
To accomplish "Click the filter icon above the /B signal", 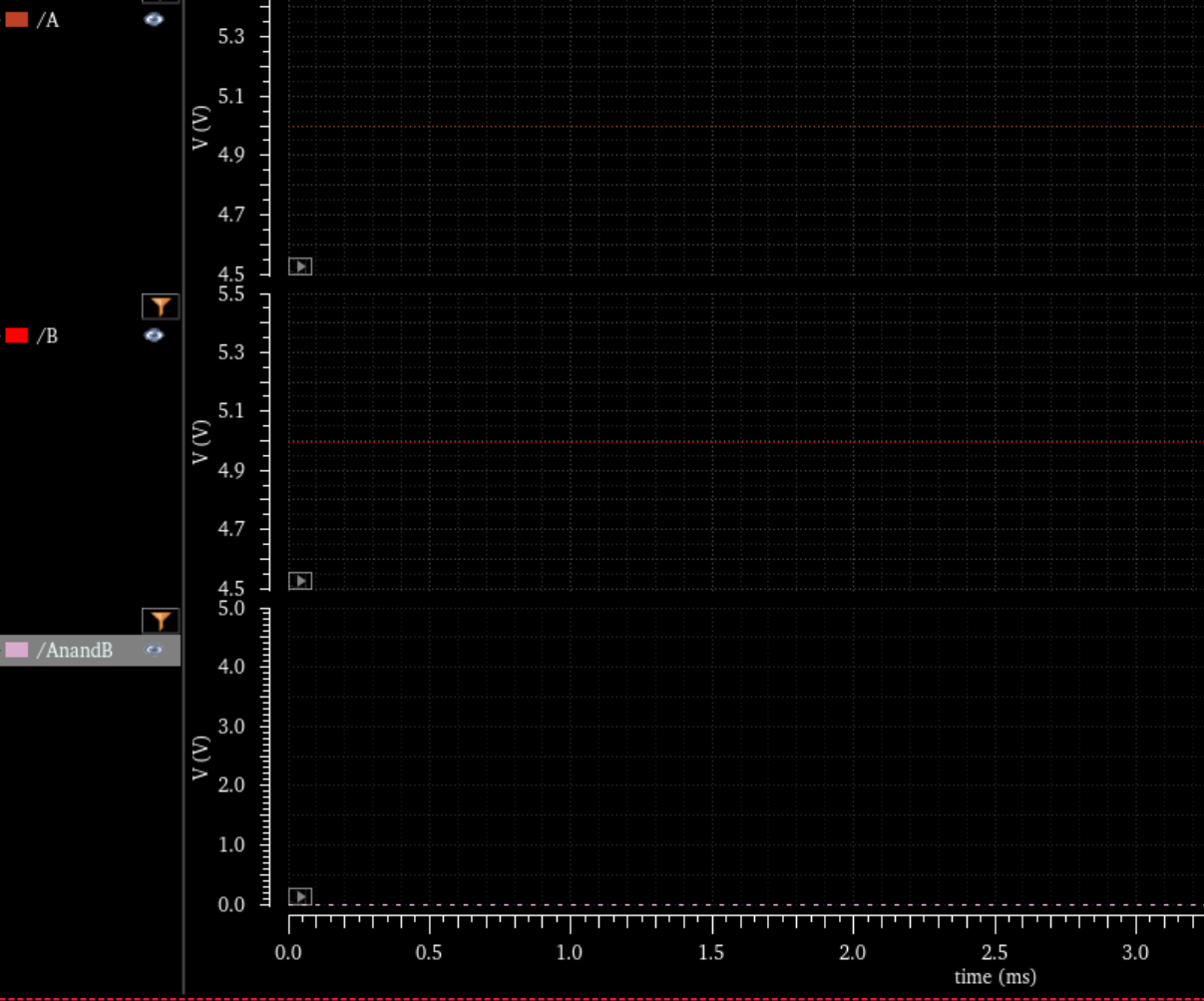I will coord(160,306).
